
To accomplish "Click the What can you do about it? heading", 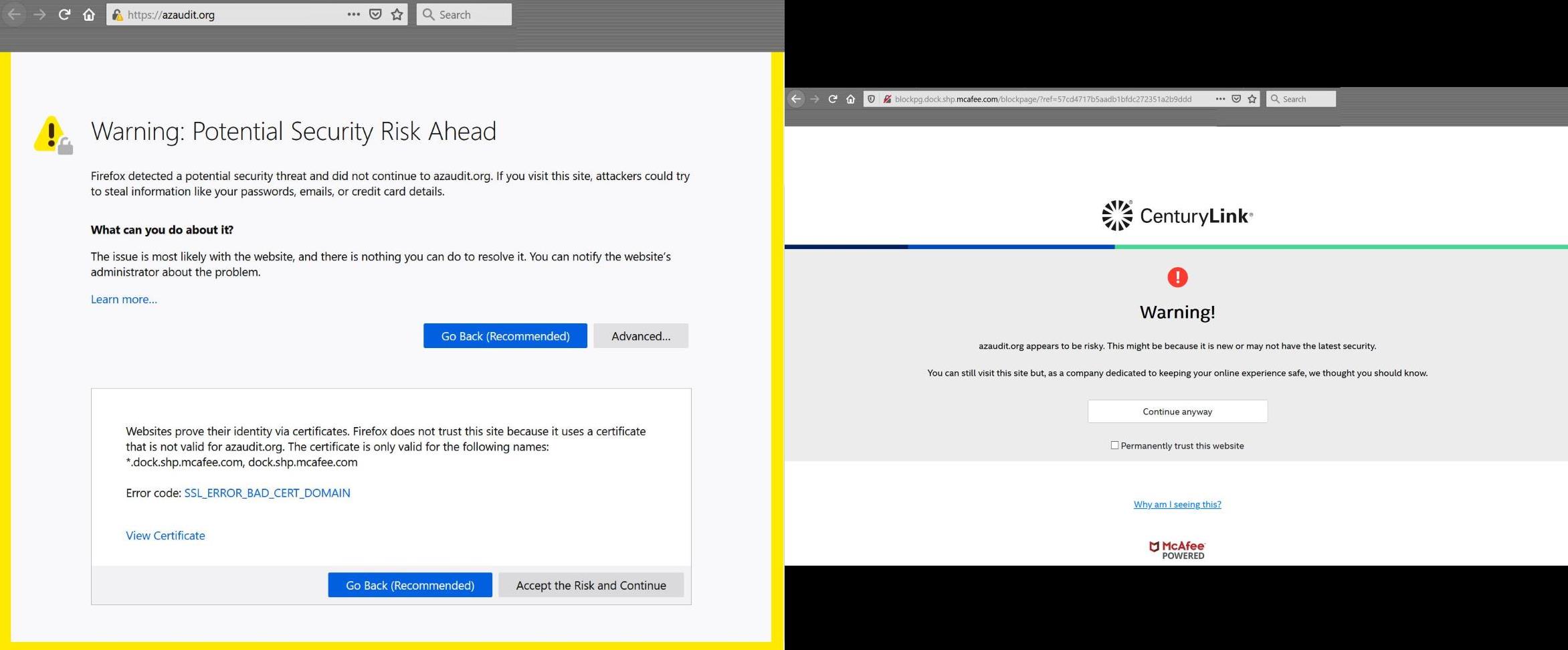I will [x=162, y=230].
